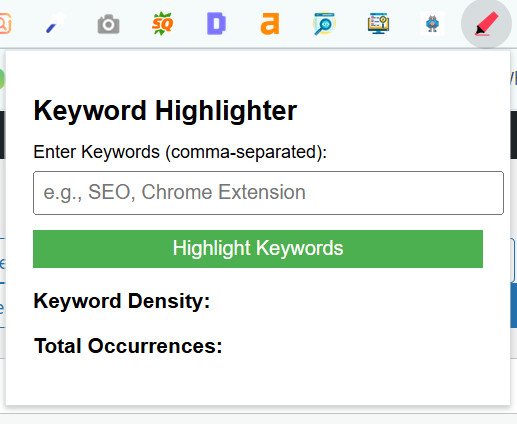Open the gray camera screenshot extension
The image size is (517, 424).
click(108, 24)
